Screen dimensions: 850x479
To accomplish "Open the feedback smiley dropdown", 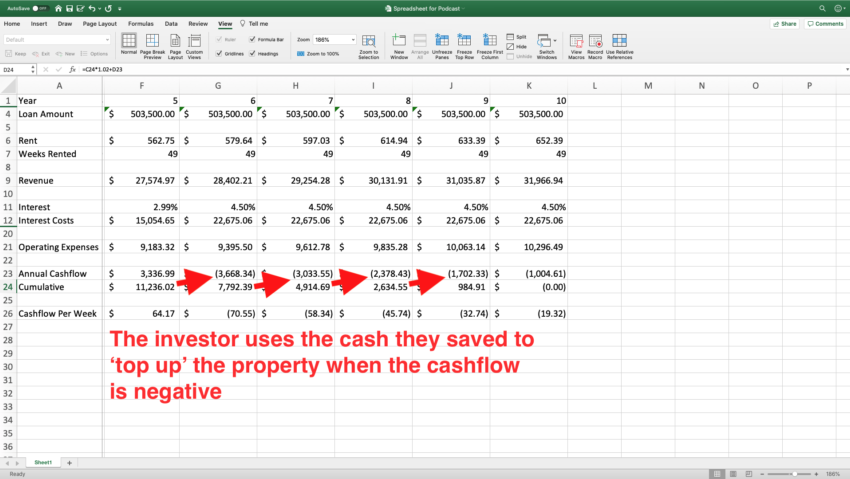I will 839,8.
